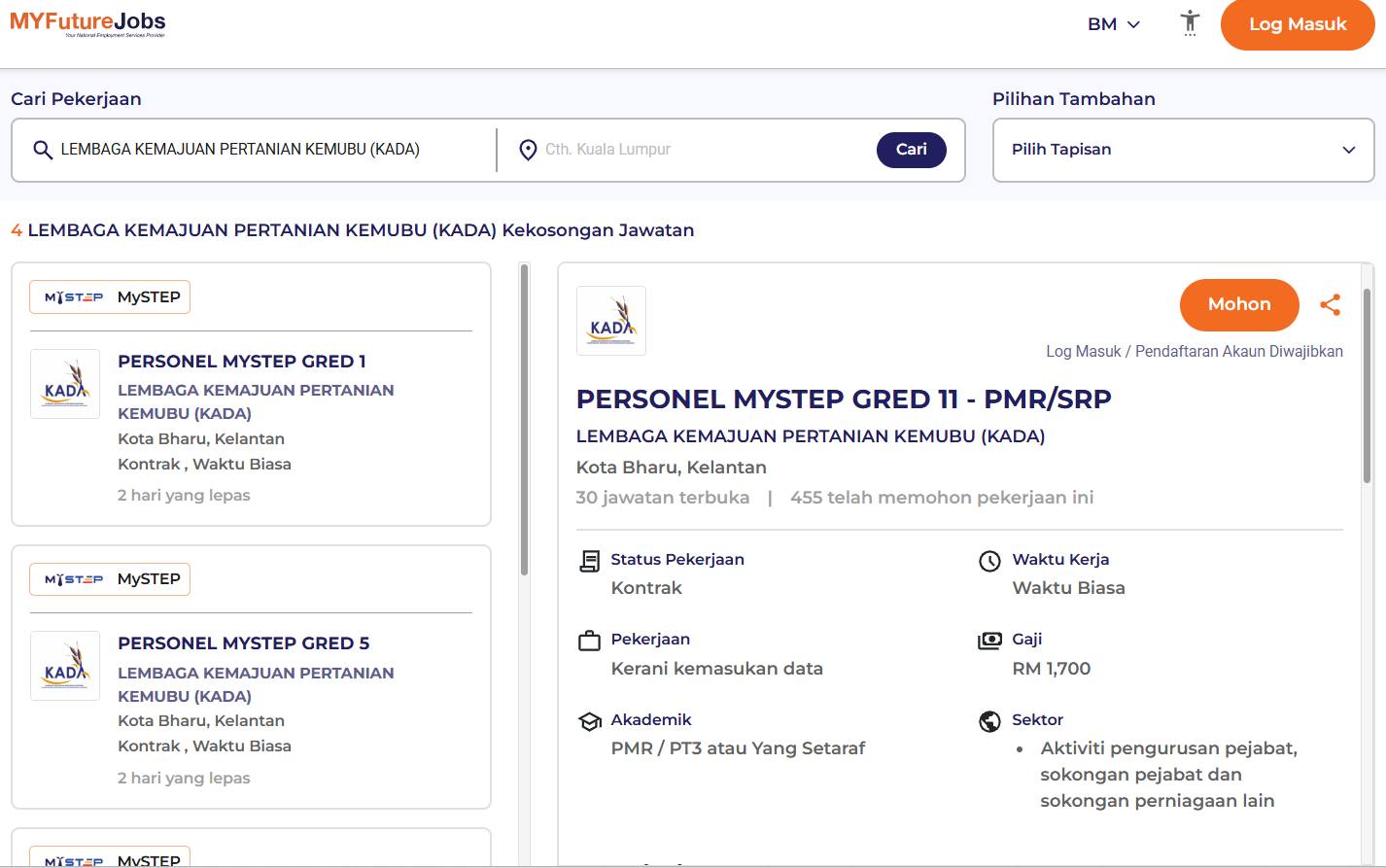Viewport: 1386px width, 868px height.
Task: Expand the Pilih Tapisan filter dropdown
Action: pyautogui.click(x=1183, y=150)
